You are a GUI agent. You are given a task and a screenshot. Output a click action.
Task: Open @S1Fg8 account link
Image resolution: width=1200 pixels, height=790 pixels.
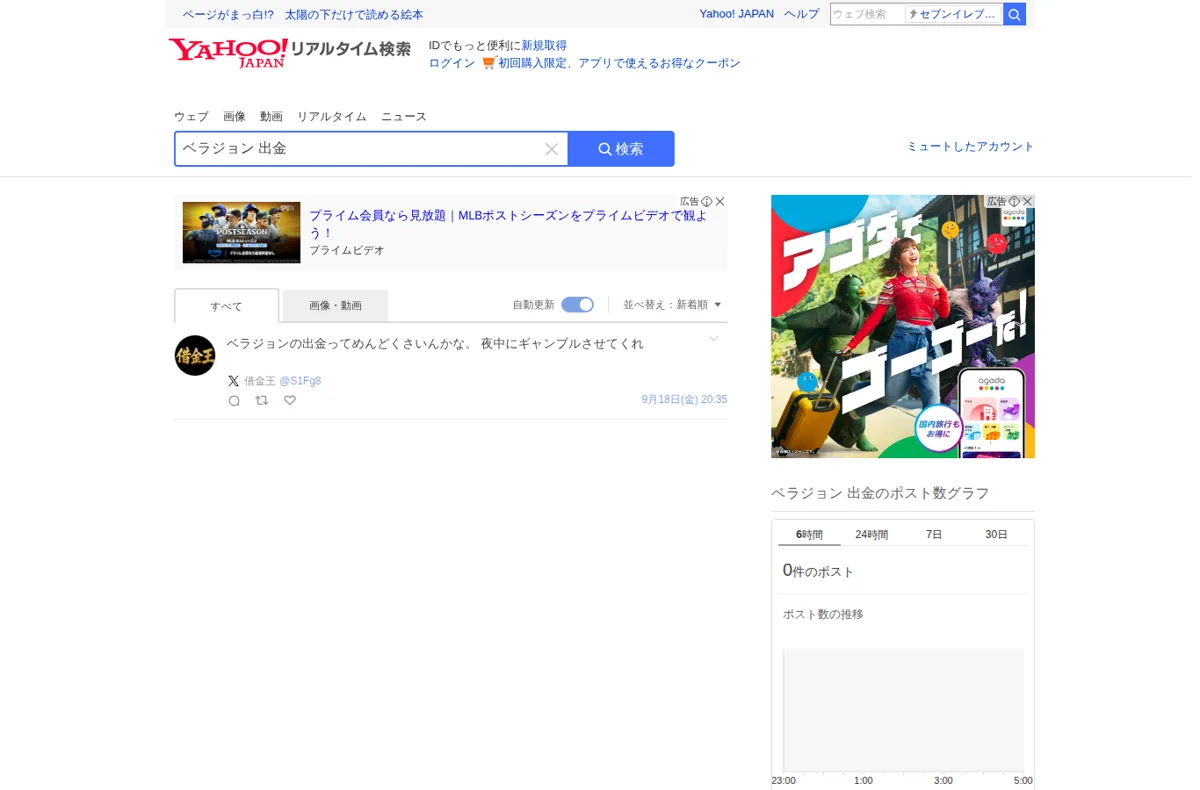pyautogui.click(x=300, y=381)
